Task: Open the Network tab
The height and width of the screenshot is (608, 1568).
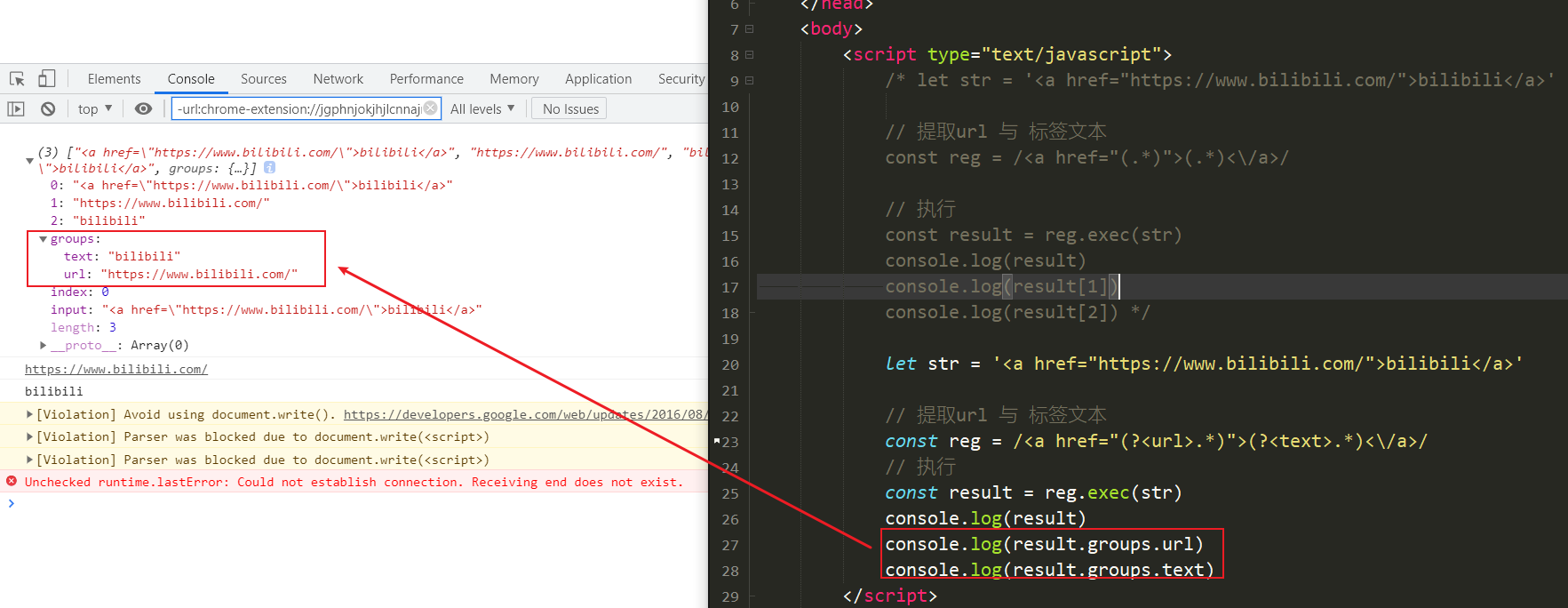Action: tap(338, 79)
